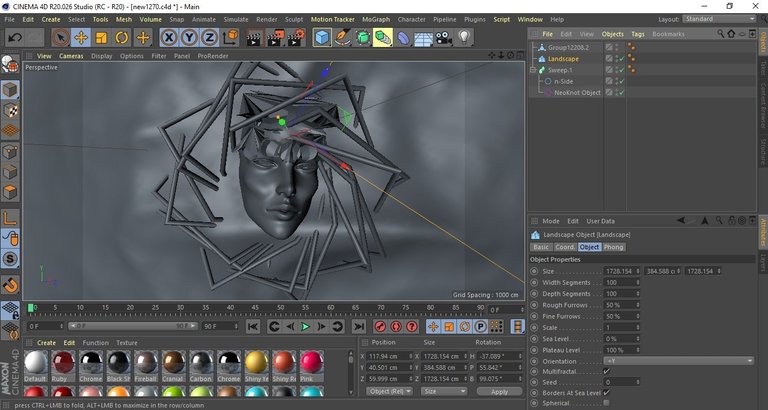Click the Seed value stepper arrows
Image resolution: width=768 pixels, height=410 pixels.
coord(638,382)
